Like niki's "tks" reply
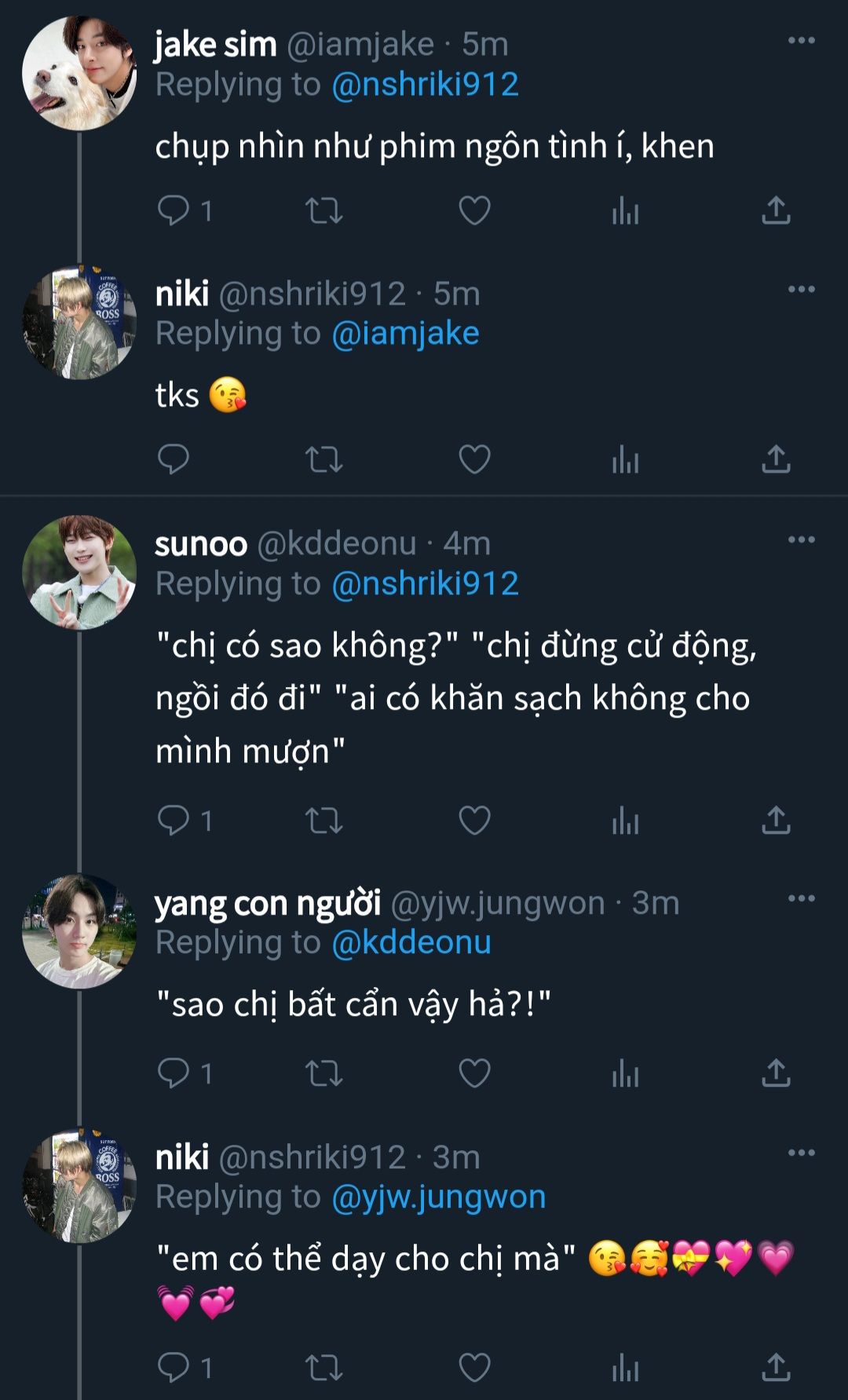This screenshot has width=848, height=1400. tap(474, 459)
